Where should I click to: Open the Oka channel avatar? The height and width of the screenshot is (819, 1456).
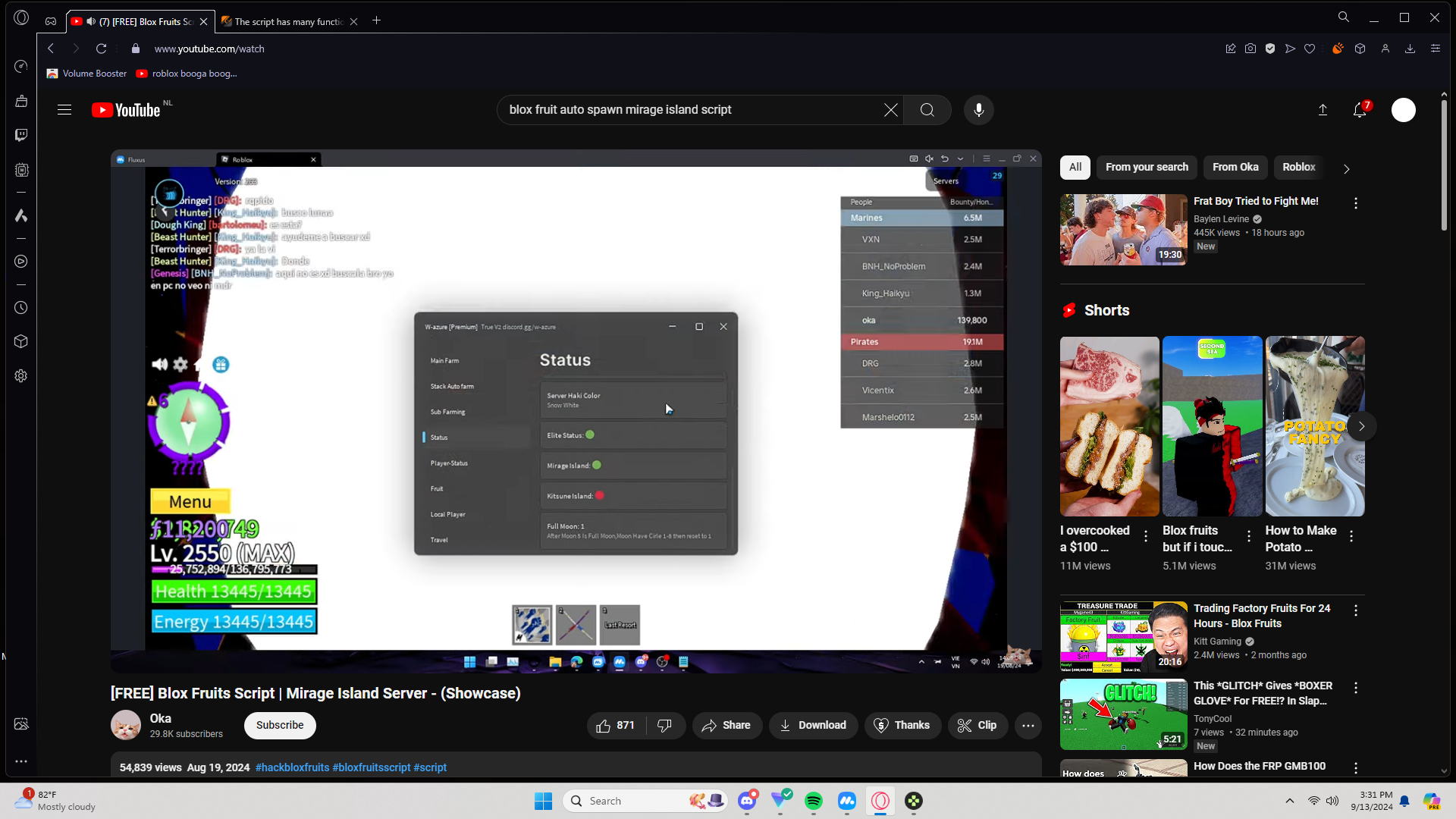point(126,726)
